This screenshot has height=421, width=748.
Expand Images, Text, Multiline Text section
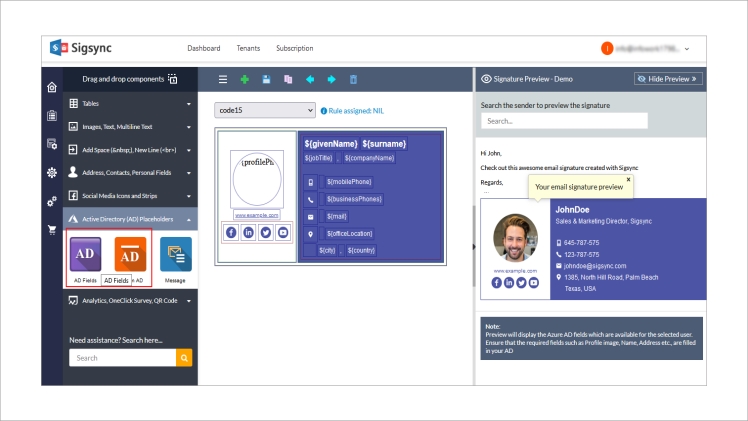[130, 127]
